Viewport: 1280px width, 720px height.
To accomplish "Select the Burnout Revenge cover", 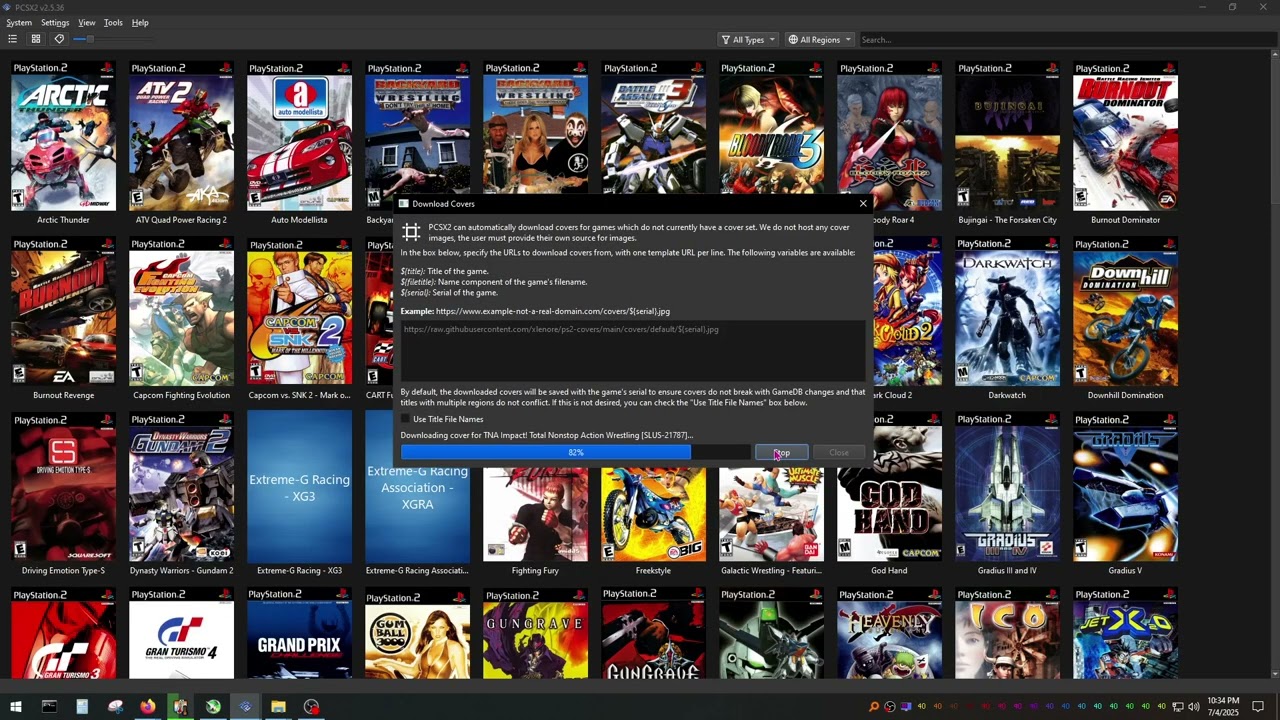I will tap(63, 311).
